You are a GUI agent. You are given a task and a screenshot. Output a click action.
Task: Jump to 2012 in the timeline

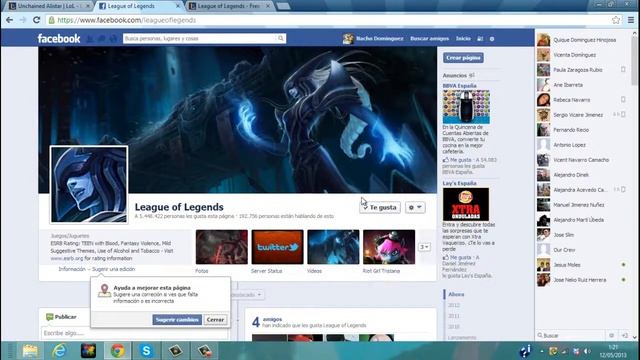click(x=454, y=305)
